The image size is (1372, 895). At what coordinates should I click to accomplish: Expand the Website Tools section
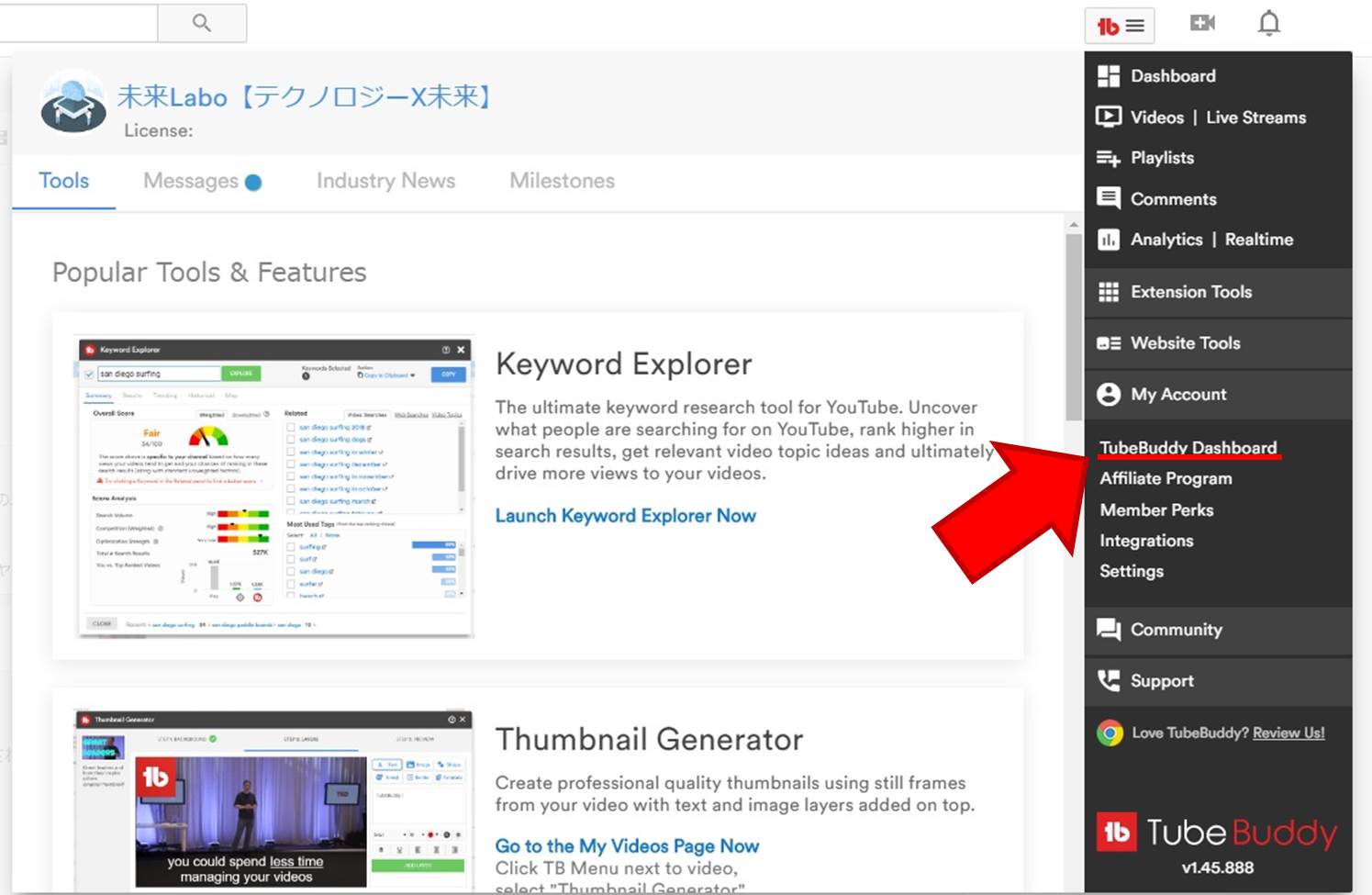pyautogui.click(x=1218, y=343)
